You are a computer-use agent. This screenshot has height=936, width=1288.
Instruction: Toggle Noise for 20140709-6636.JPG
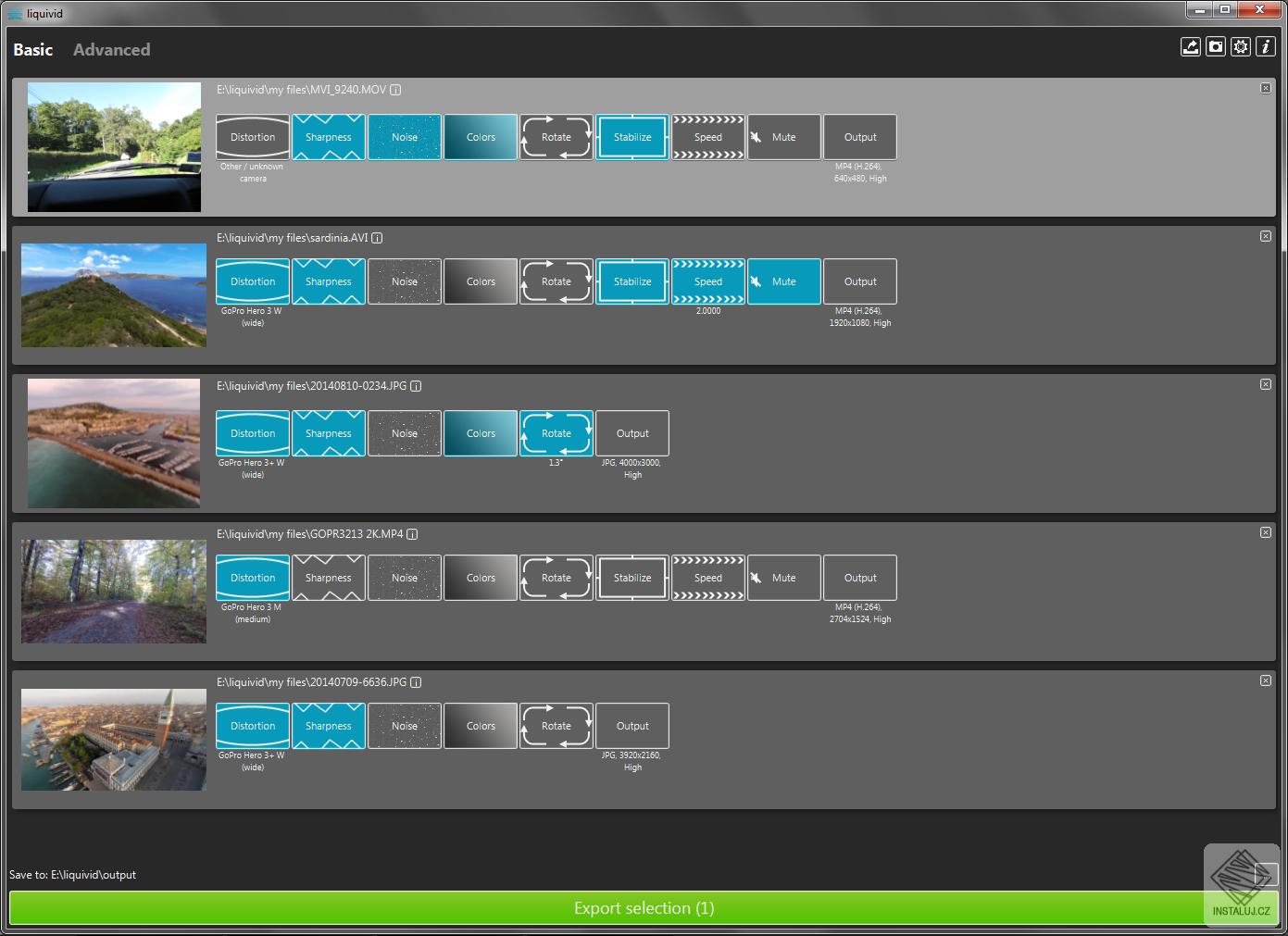coord(405,726)
